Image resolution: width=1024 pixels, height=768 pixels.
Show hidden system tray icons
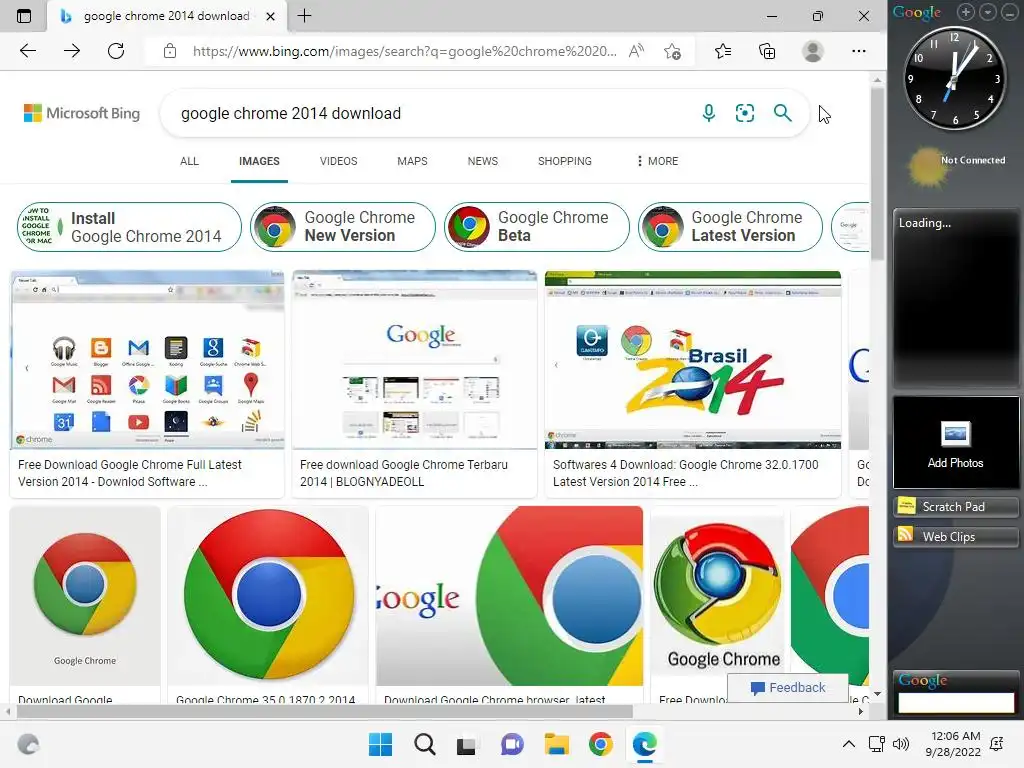(x=848, y=744)
